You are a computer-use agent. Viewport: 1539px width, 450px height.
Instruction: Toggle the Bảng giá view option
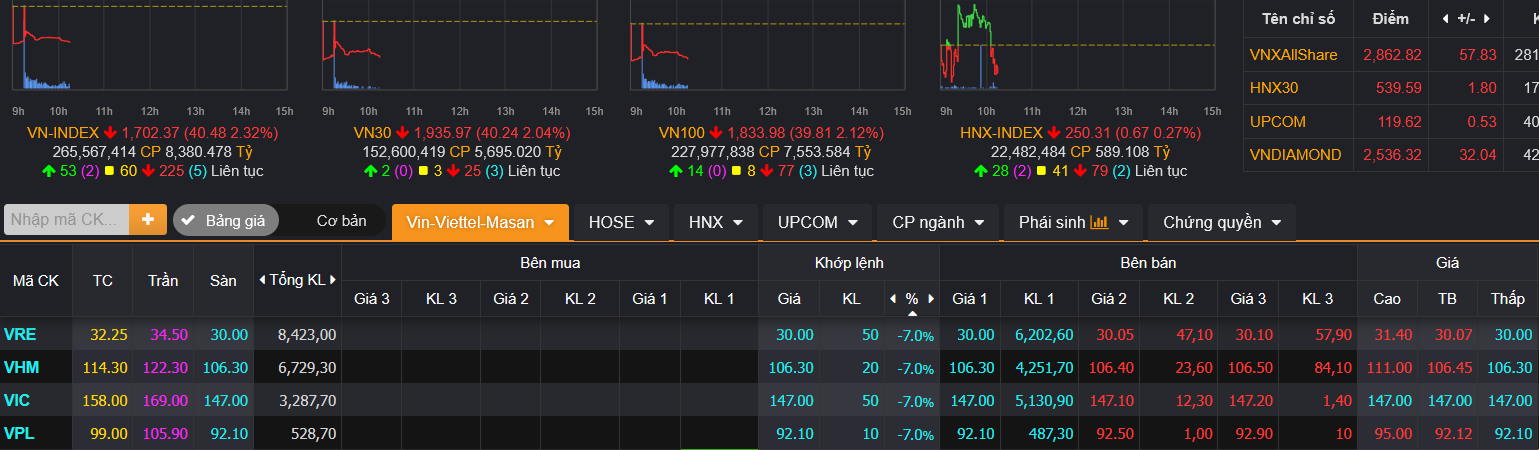[224, 221]
